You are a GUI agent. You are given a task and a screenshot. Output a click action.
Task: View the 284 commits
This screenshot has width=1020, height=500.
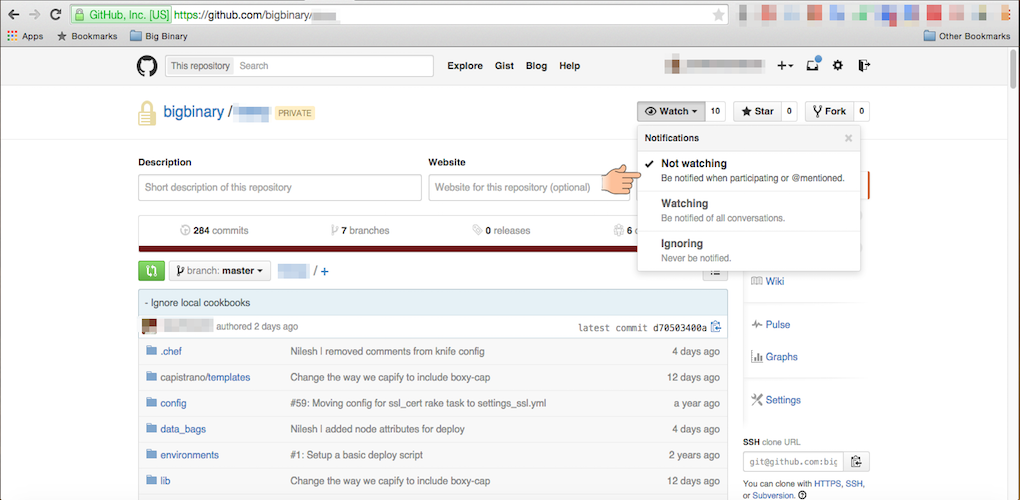214,230
